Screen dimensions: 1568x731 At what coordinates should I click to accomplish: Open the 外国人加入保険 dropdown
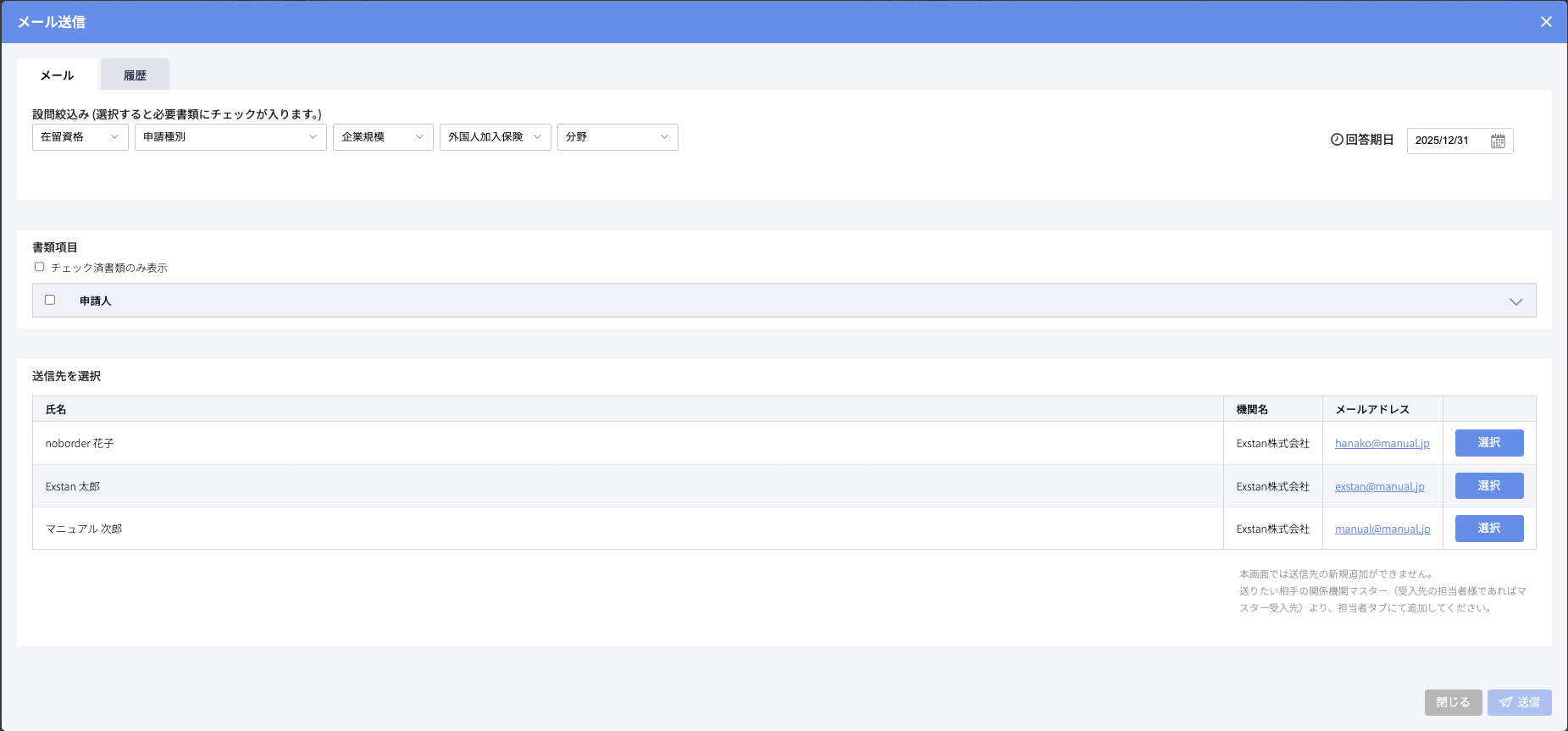[495, 137]
